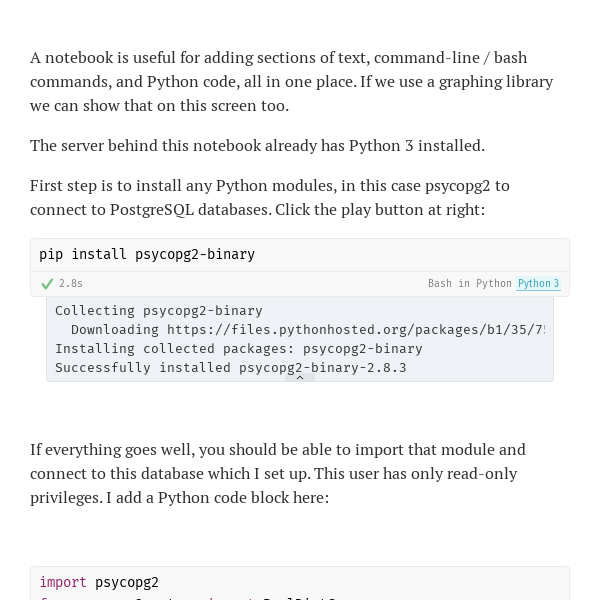
Task: Collapse the pip install output with the chevron
Action: click(300, 378)
